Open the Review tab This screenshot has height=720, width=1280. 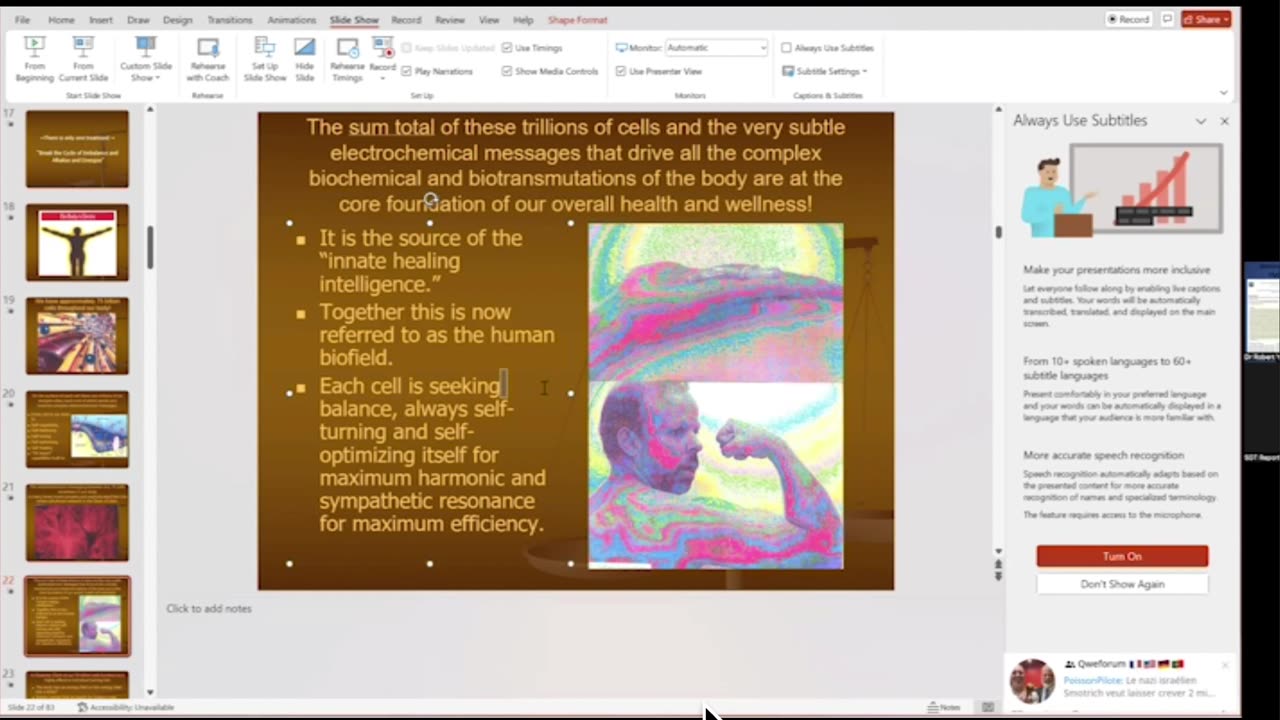point(449,20)
